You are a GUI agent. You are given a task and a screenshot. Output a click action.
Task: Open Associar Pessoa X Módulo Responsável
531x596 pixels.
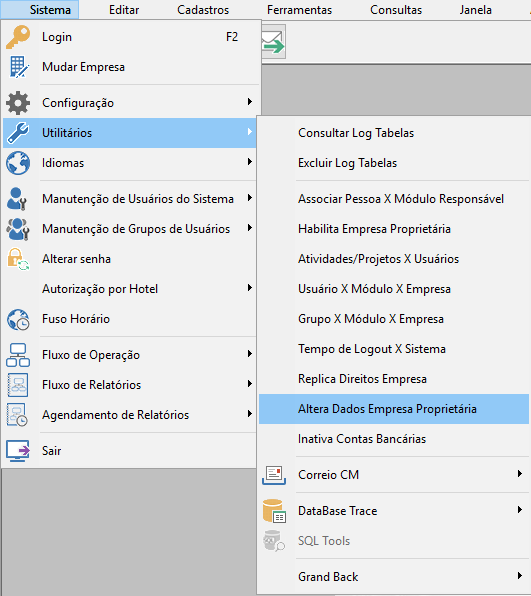pos(394,199)
